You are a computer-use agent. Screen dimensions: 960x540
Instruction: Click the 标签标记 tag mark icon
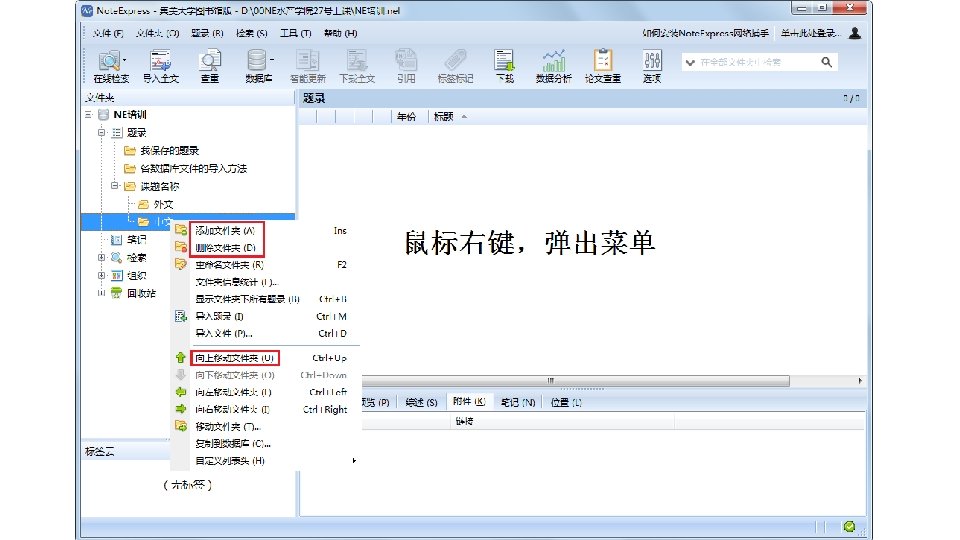(x=455, y=66)
